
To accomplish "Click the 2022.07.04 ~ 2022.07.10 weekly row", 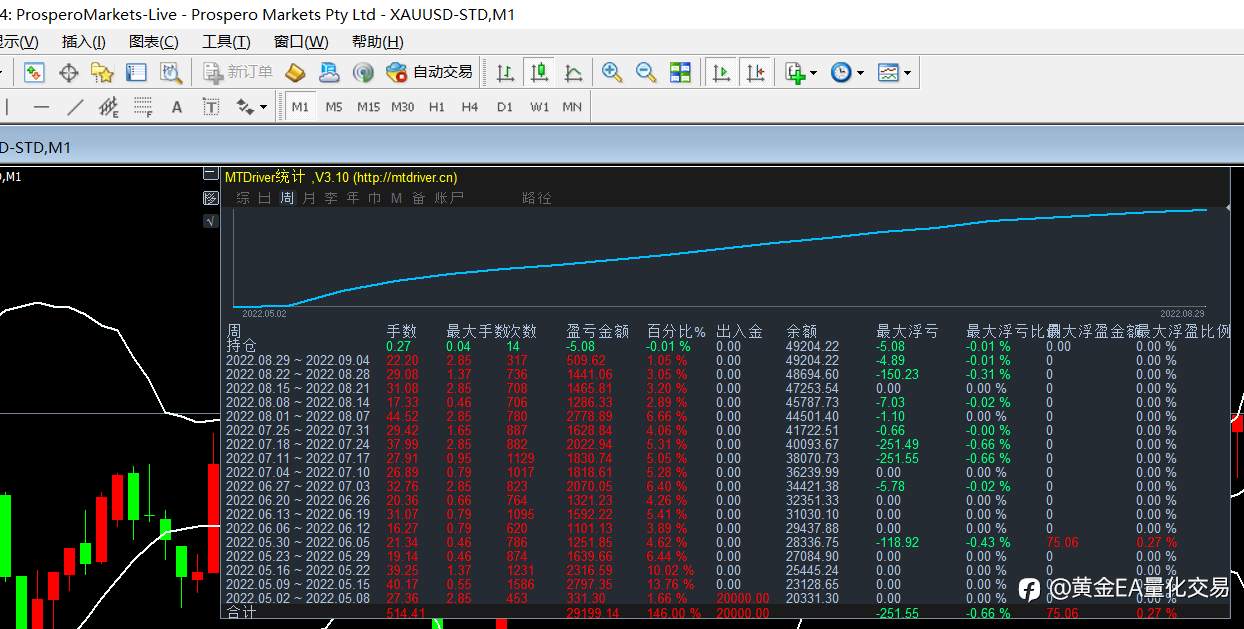I will (727, 472).
